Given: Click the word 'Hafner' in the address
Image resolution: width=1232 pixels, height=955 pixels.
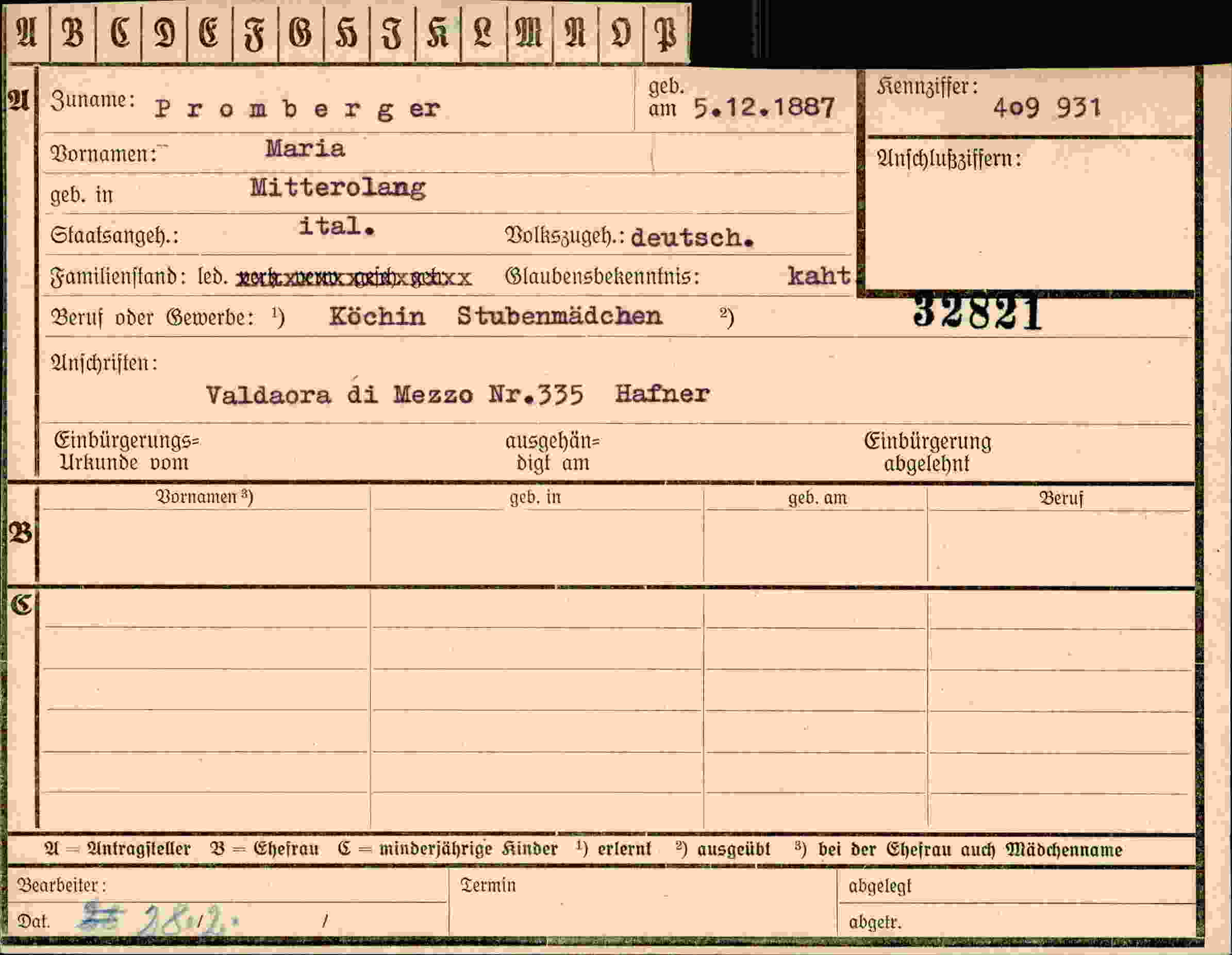Looking at the screenshot, I should 662,394.
